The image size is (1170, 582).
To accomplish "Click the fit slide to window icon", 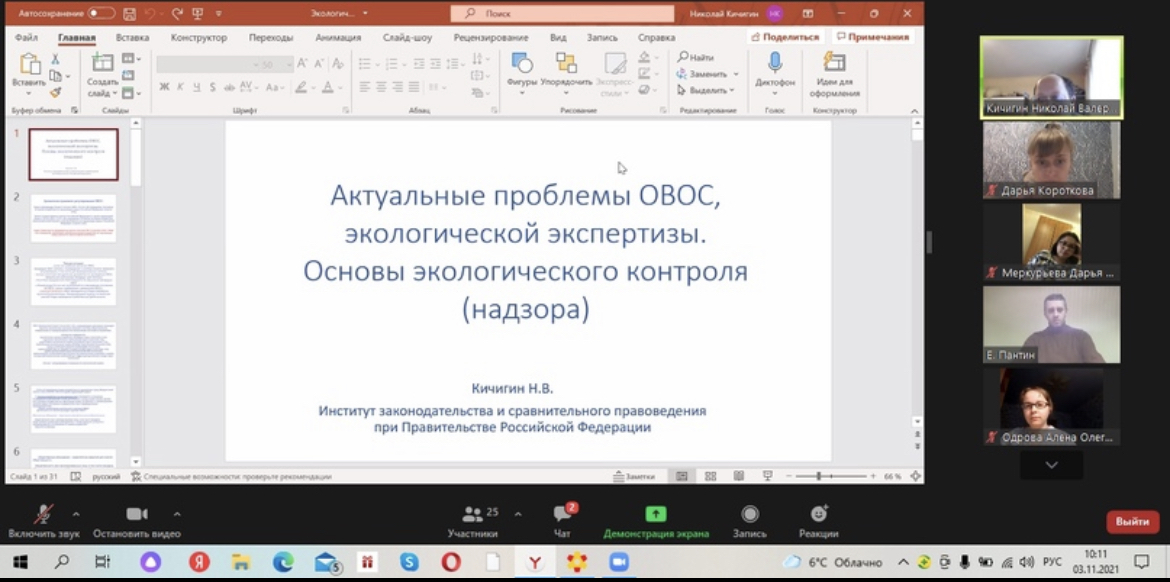I will point(916,476).
